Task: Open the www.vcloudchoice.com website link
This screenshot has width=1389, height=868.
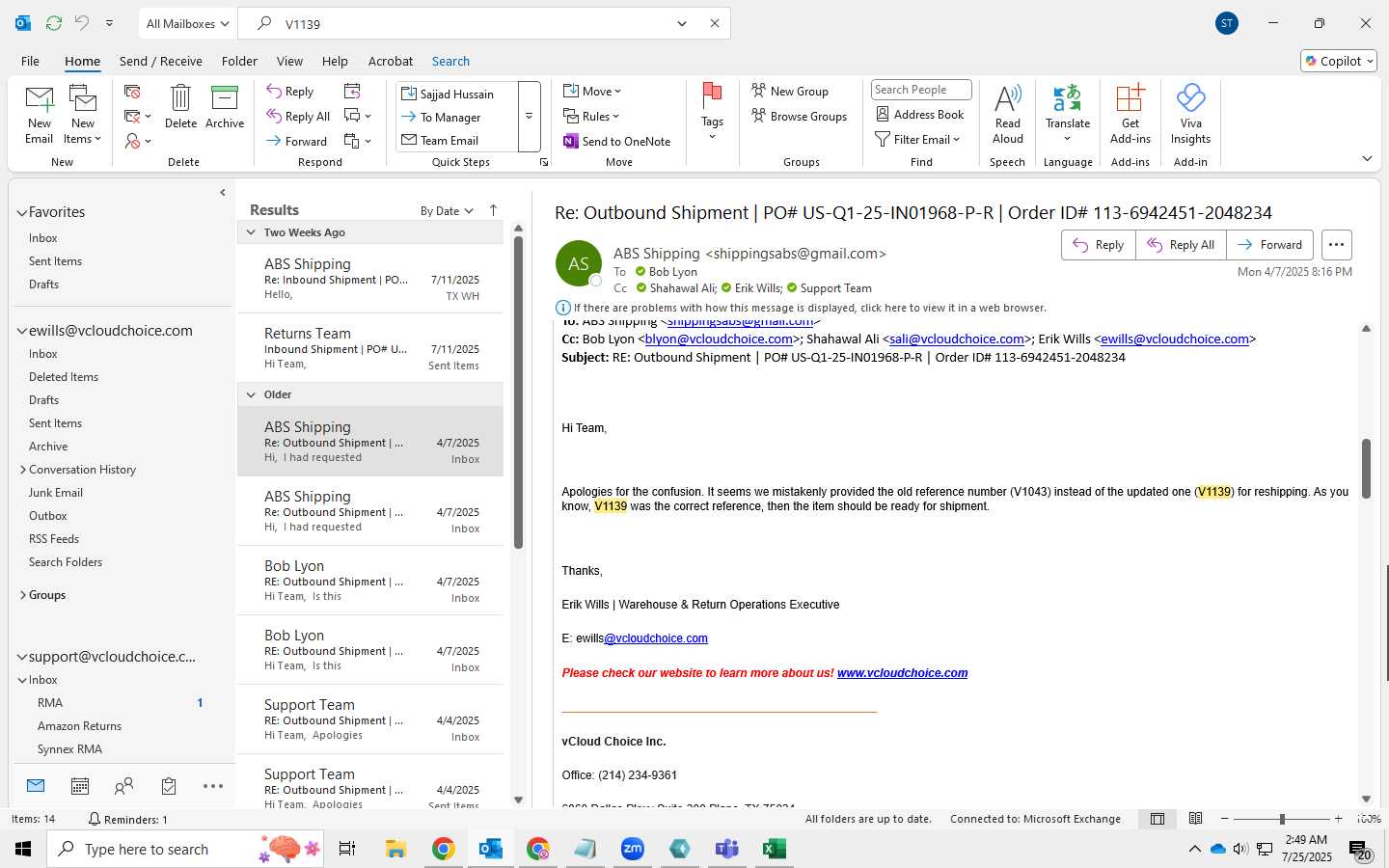Action: click(x=902, y=673)
